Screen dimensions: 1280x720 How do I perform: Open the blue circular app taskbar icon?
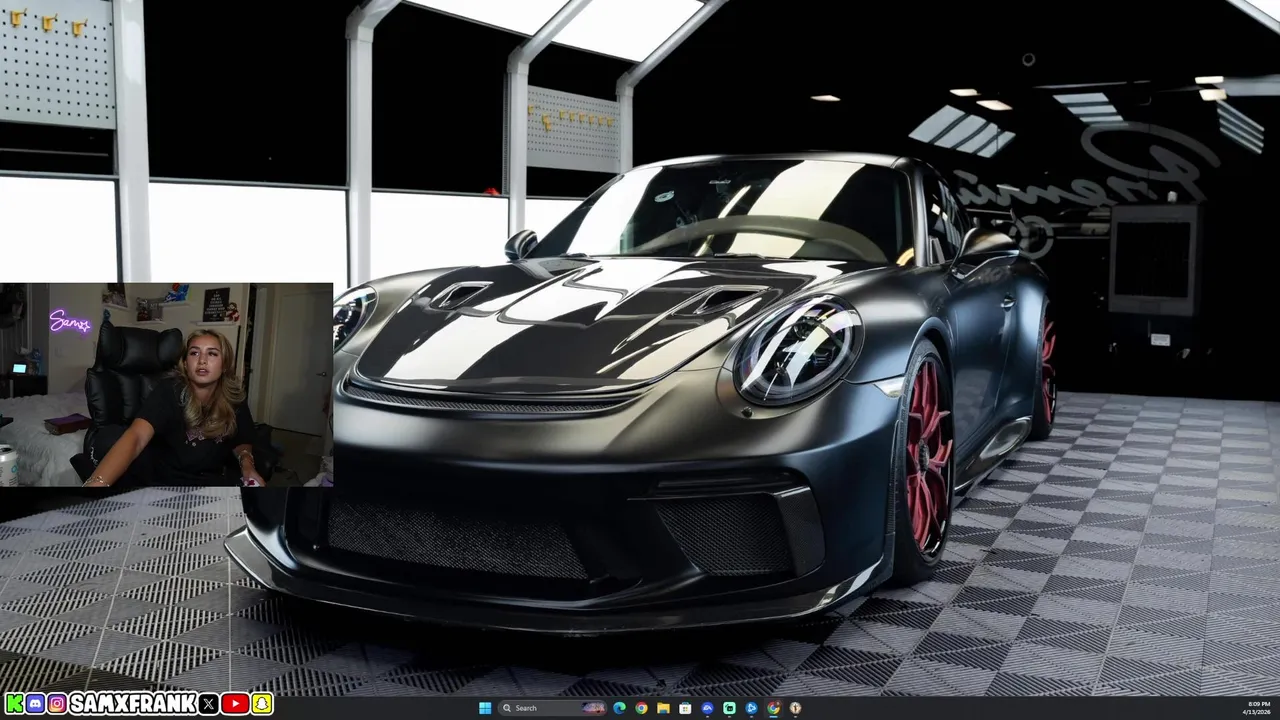(x=751, y=708)
